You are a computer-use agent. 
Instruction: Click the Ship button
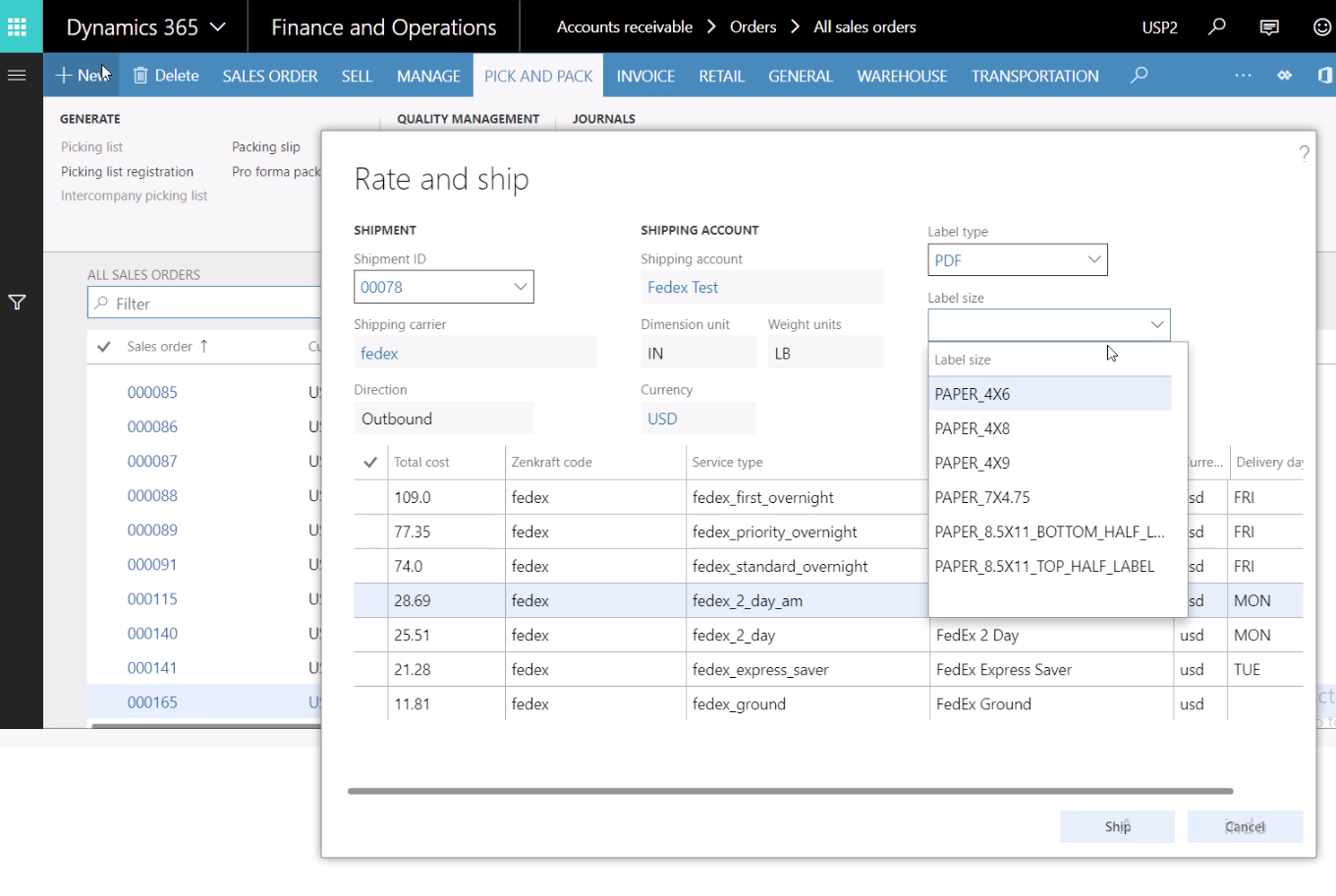[x=1117, y=826]
